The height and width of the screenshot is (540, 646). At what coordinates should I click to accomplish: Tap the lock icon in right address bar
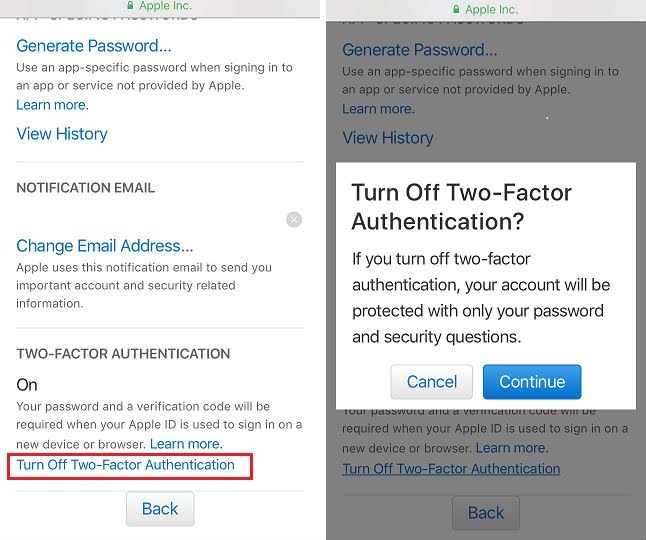[x=456, y=9]
